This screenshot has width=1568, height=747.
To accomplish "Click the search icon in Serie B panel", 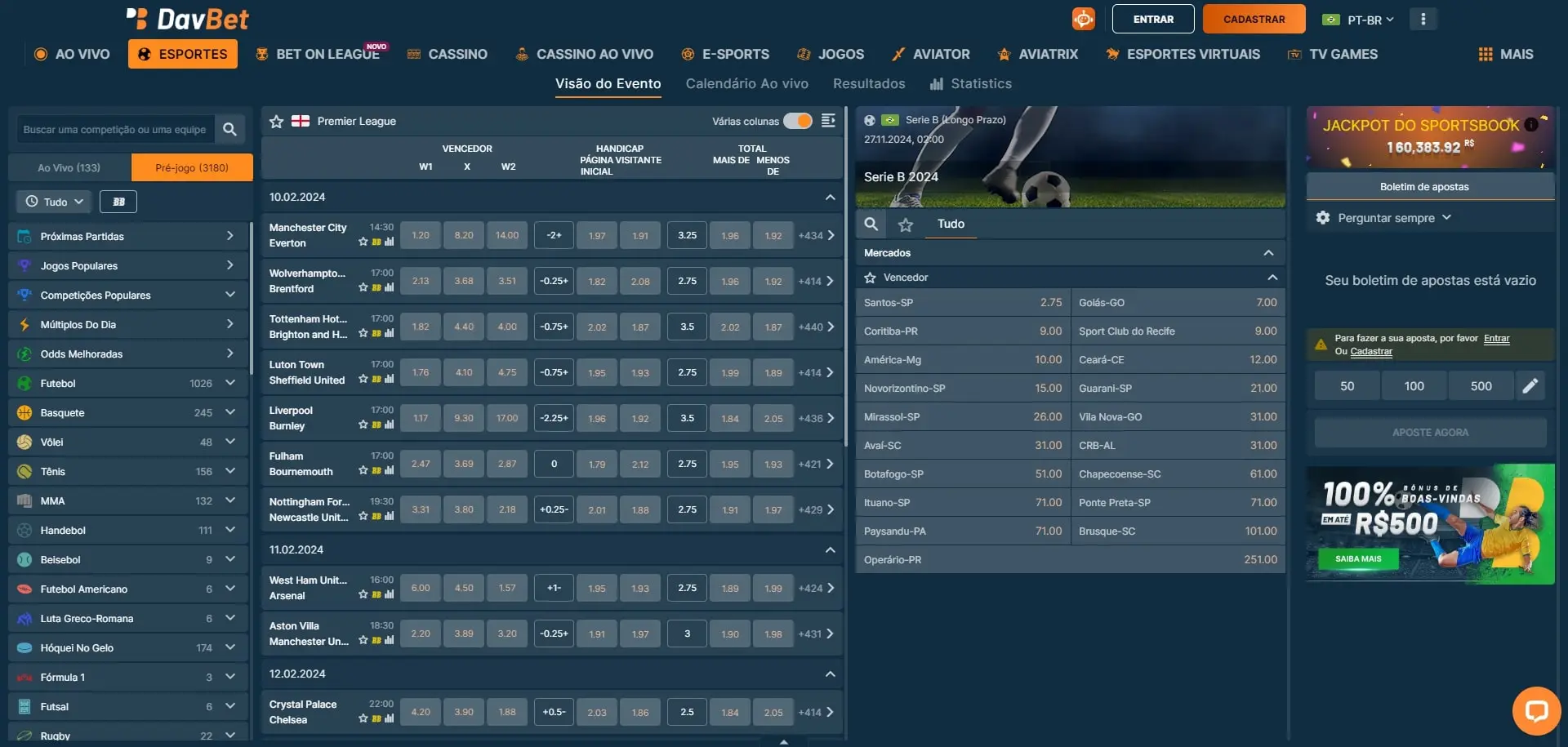I will coord(871,224).
